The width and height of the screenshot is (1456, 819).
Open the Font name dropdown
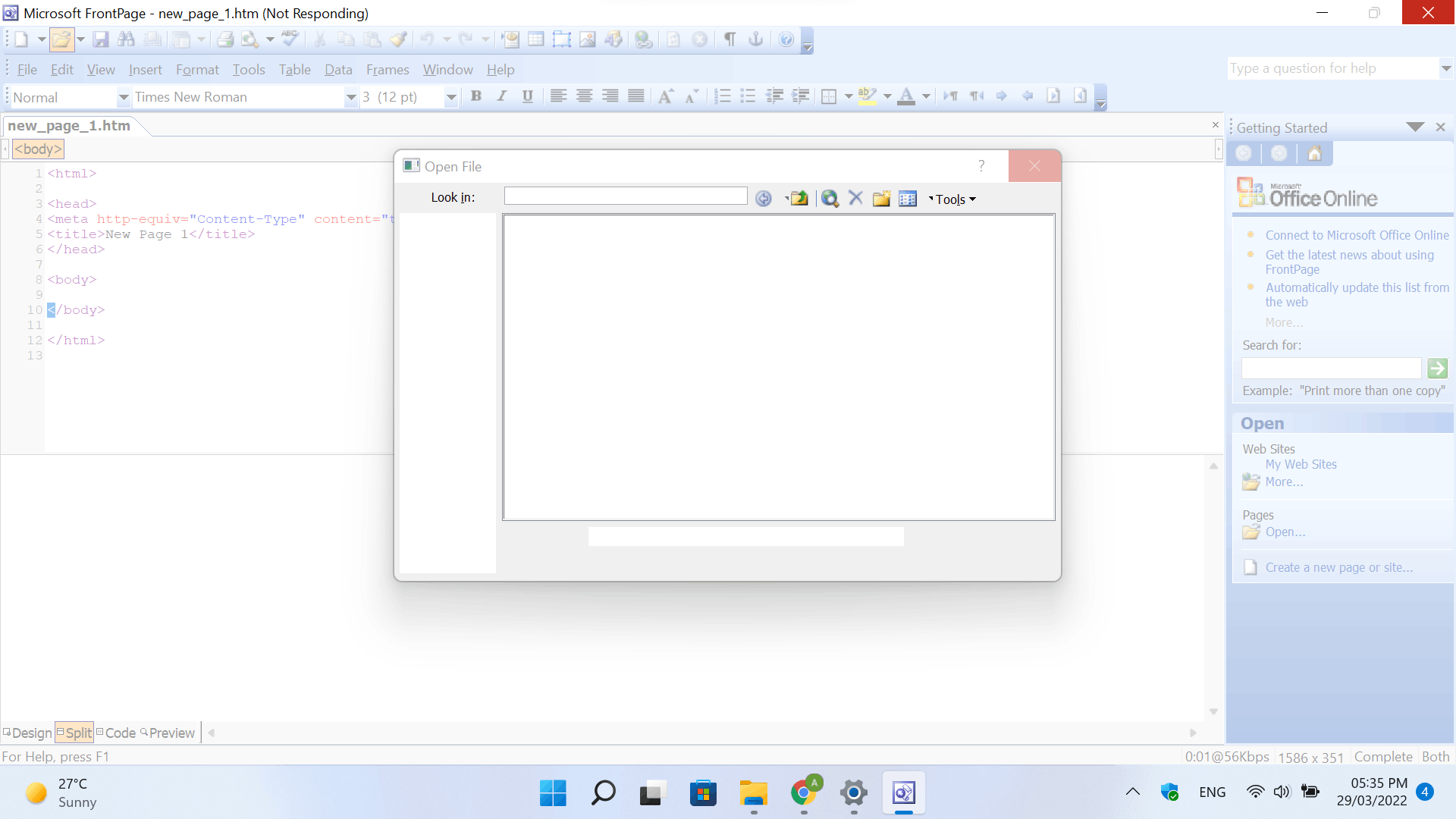[x=351, y=97]
